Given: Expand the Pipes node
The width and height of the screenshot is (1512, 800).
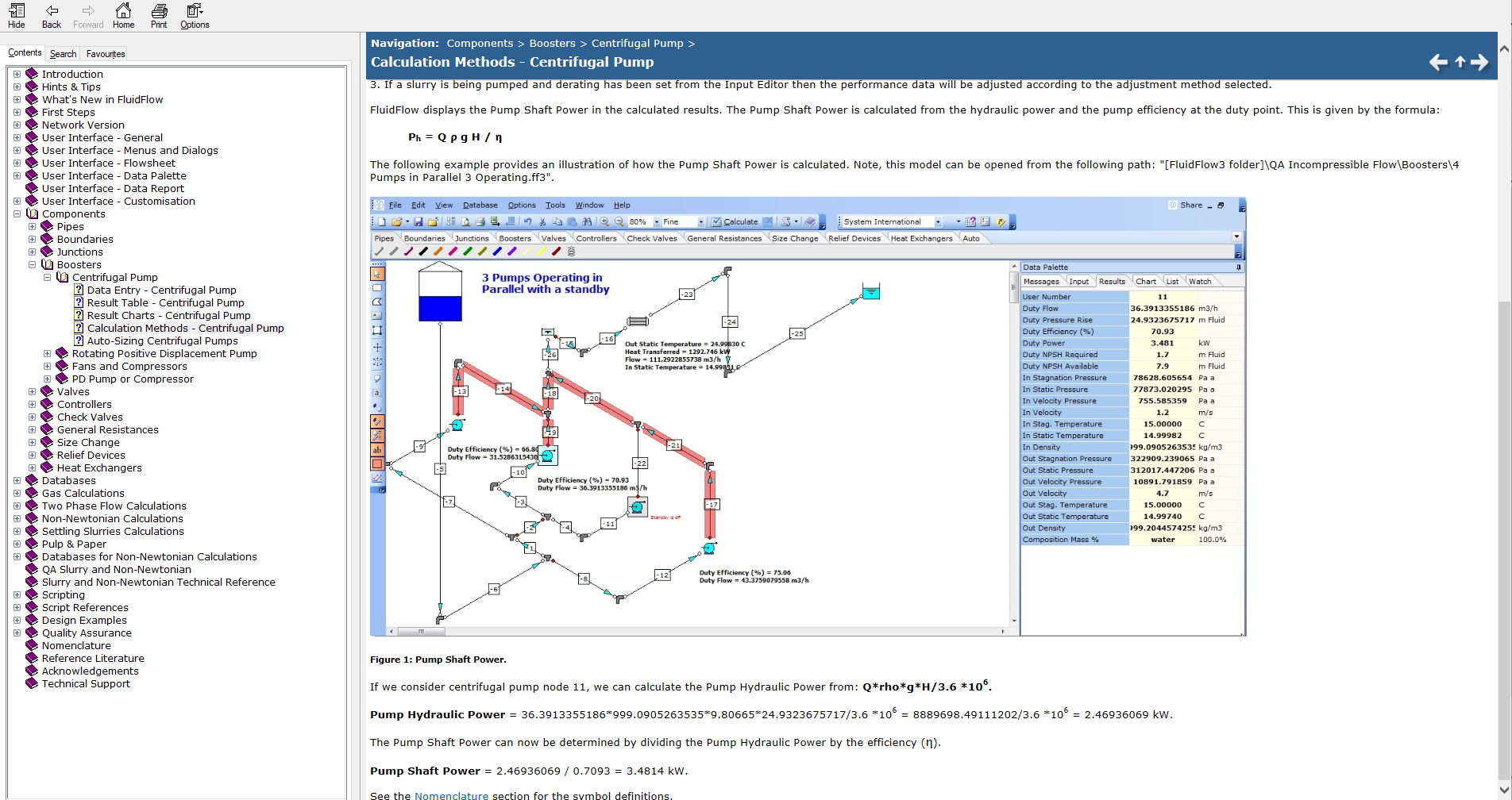Looking at the screenshot, I should pos(32,227).
